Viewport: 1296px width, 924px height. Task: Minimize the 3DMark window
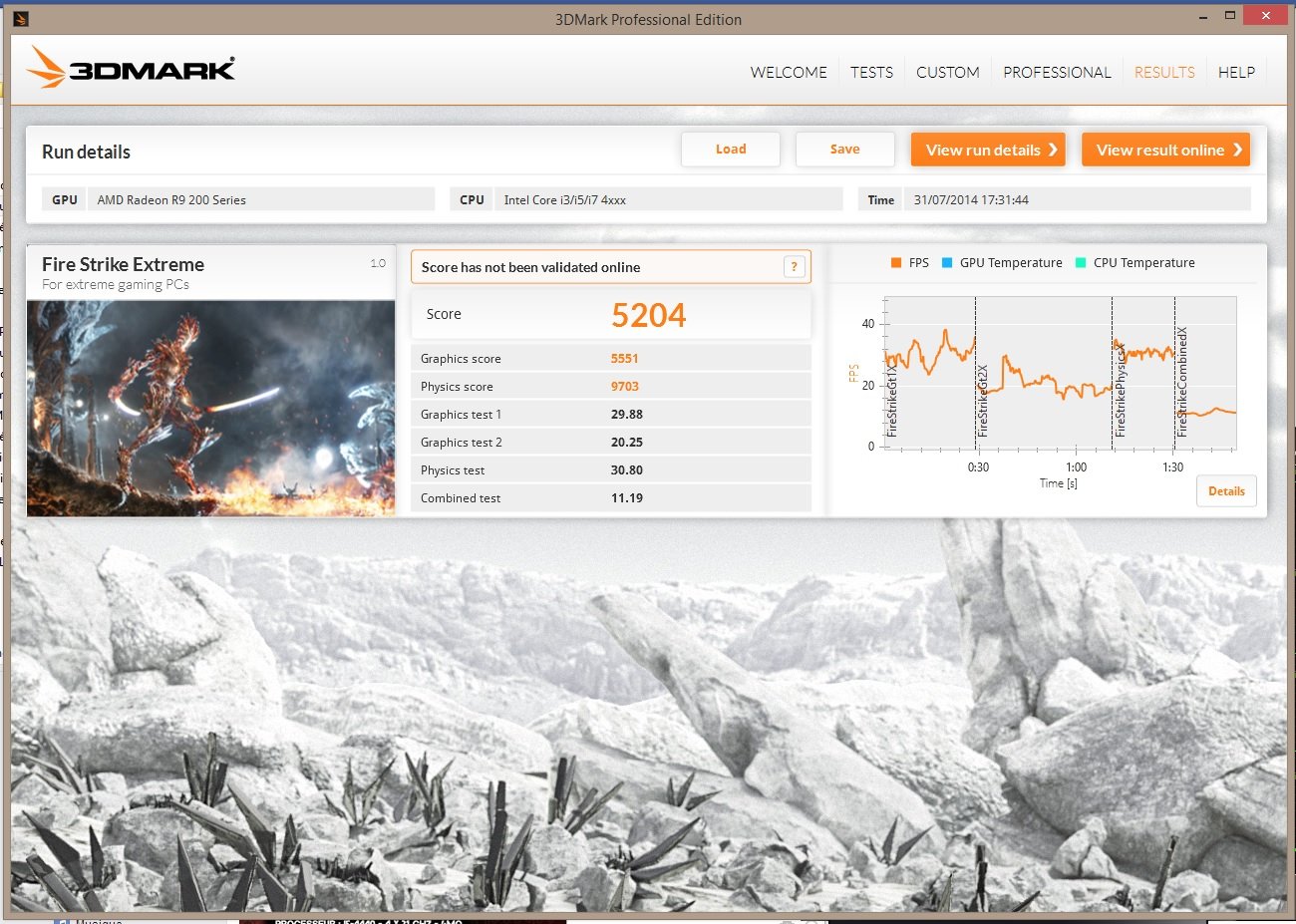[x=1205, y=16]
